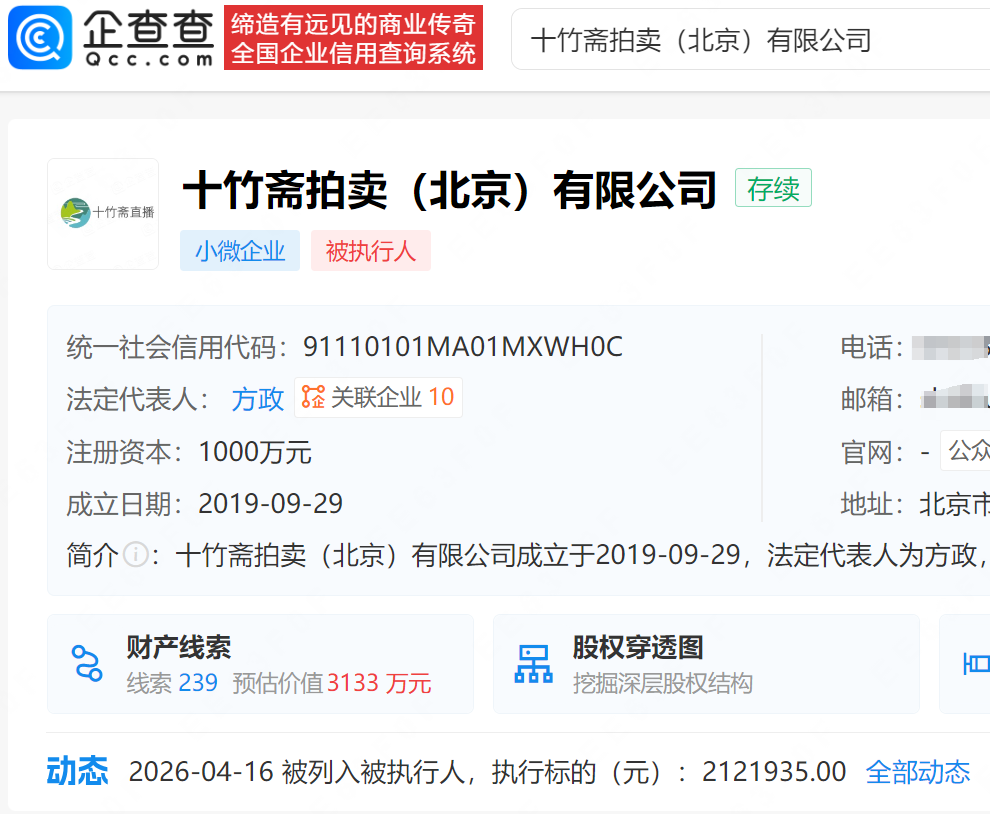Select the 被执行人 red tag
Screen dimensions: 990x814
coord(370,251)
